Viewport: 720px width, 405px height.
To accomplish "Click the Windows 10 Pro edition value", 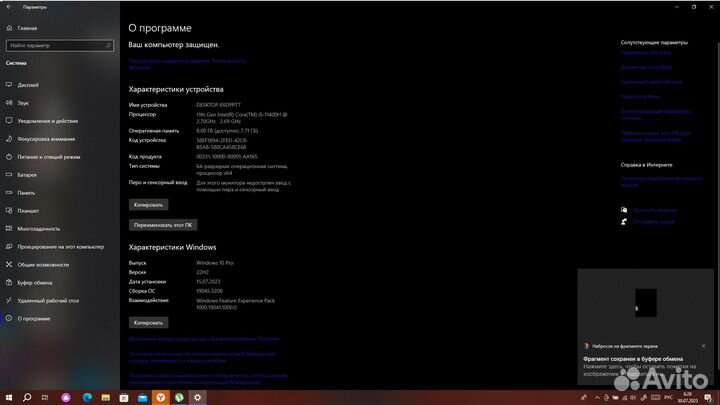I will pos(214,263).
